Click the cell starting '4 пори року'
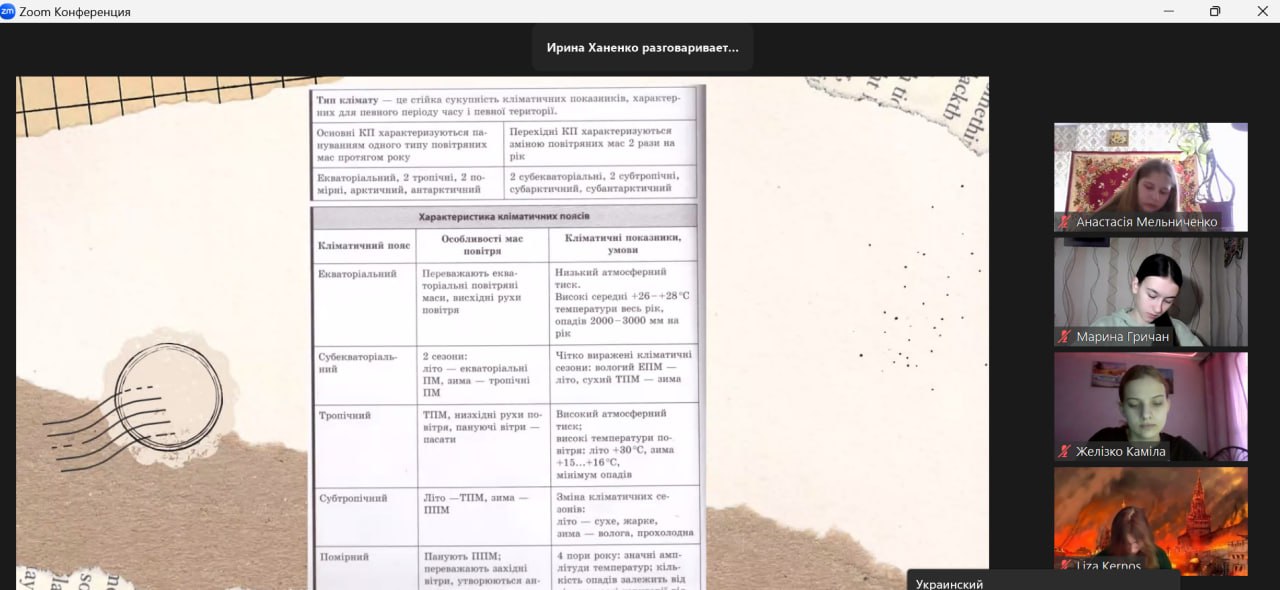 (623, 569)
